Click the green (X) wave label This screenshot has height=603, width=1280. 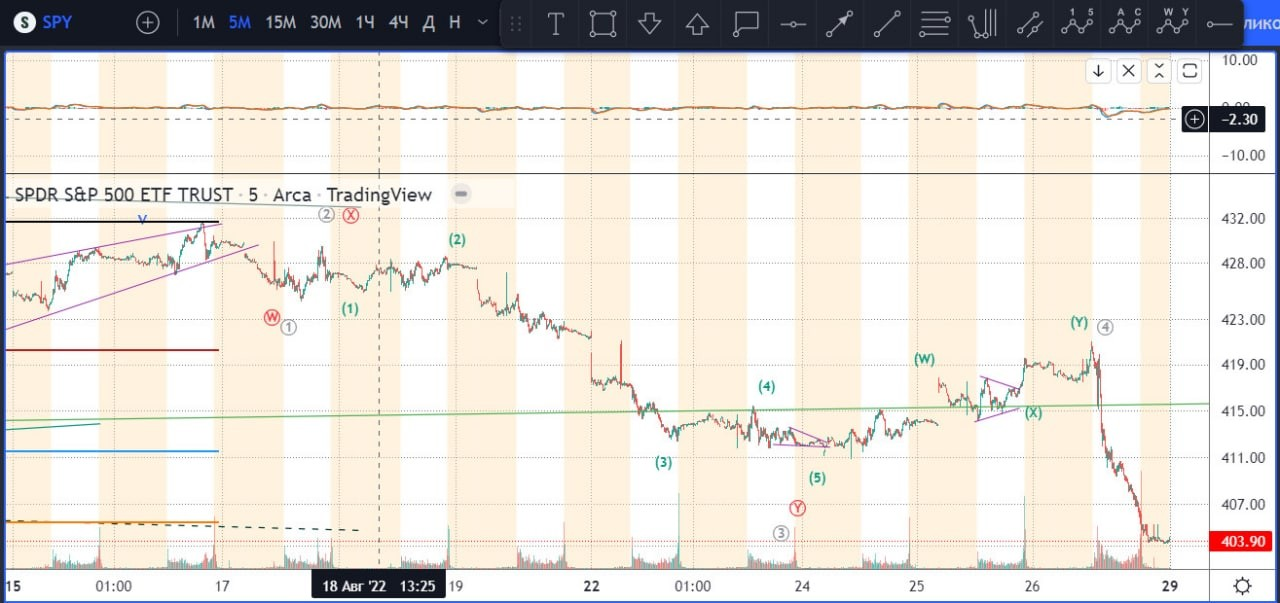[x=1033, y=412]
